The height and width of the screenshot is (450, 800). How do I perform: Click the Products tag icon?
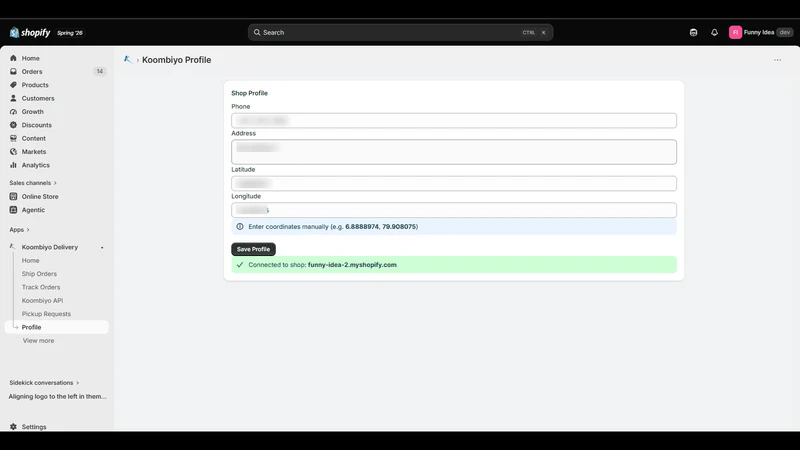(x=13, y=85)
